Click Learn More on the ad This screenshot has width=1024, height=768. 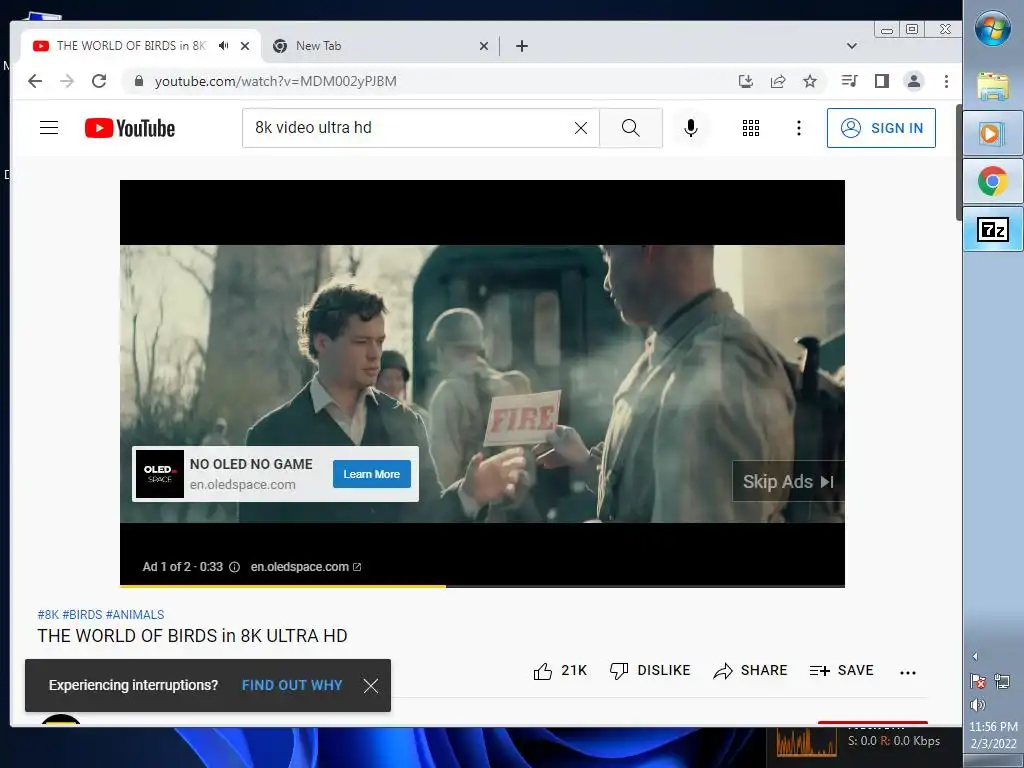coord(372,474)
